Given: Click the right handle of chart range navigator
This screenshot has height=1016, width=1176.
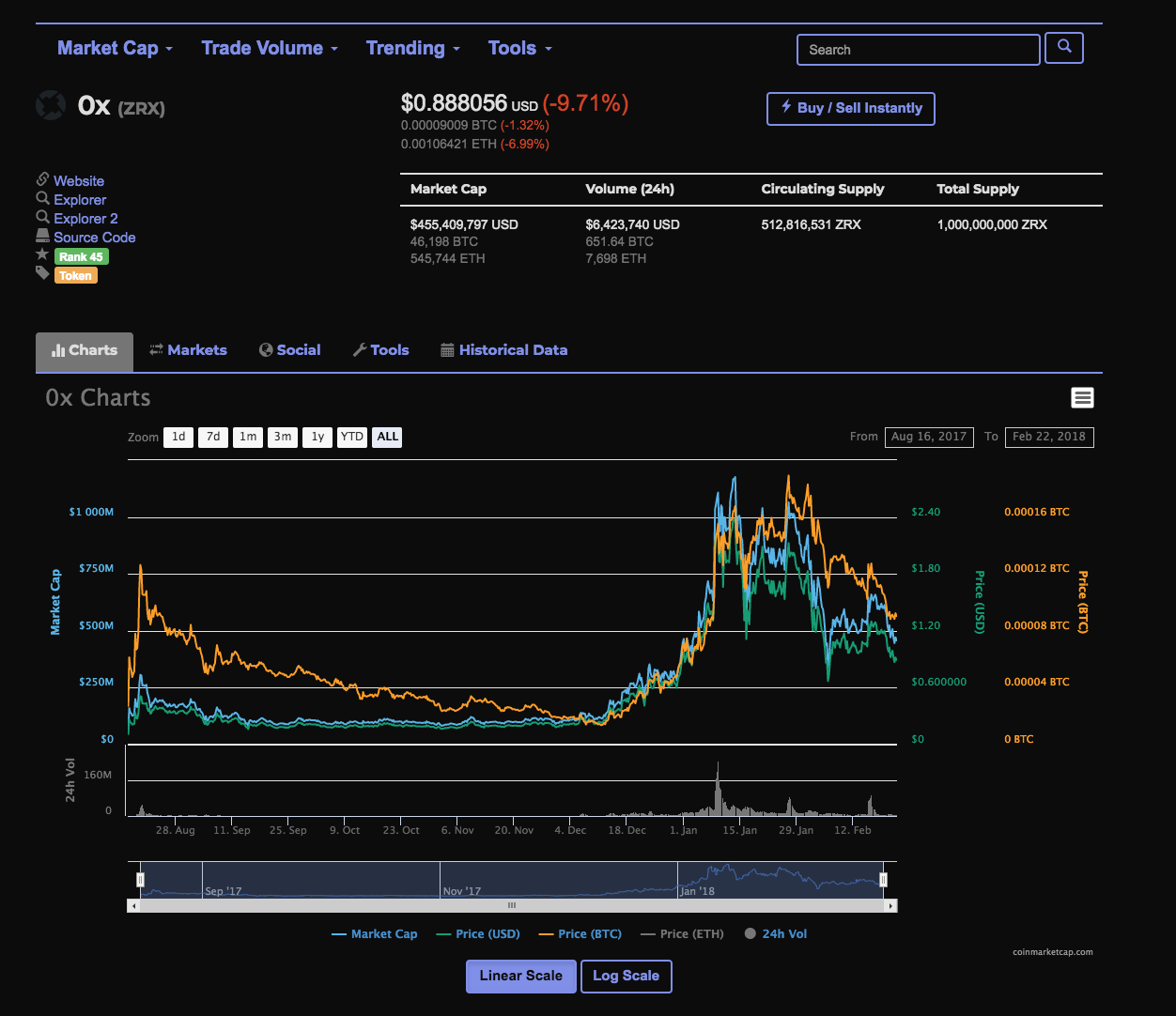Looking at the screenshot, I should click(x=883, y=880).
